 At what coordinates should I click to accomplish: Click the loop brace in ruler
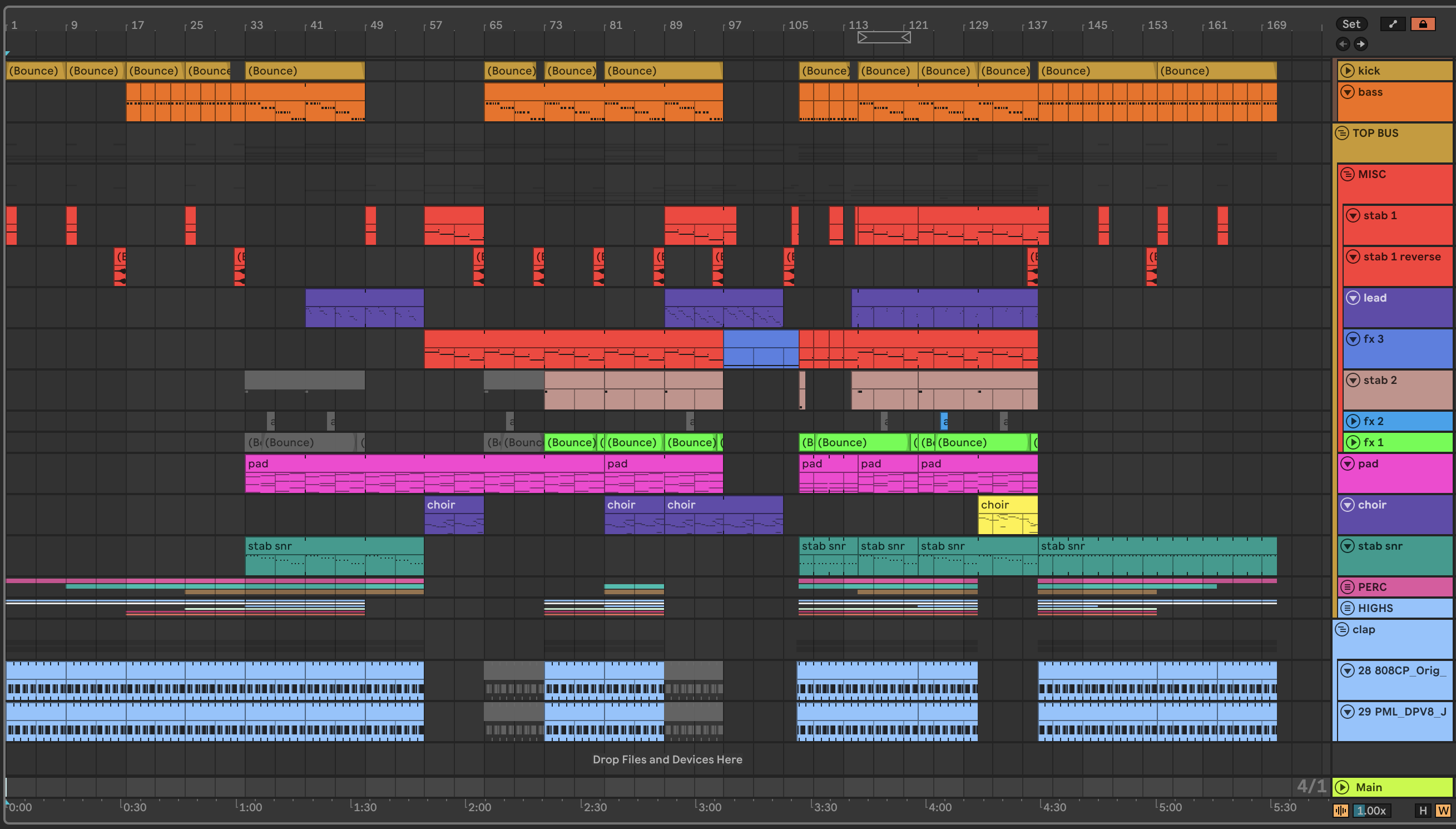click(884, 38)
